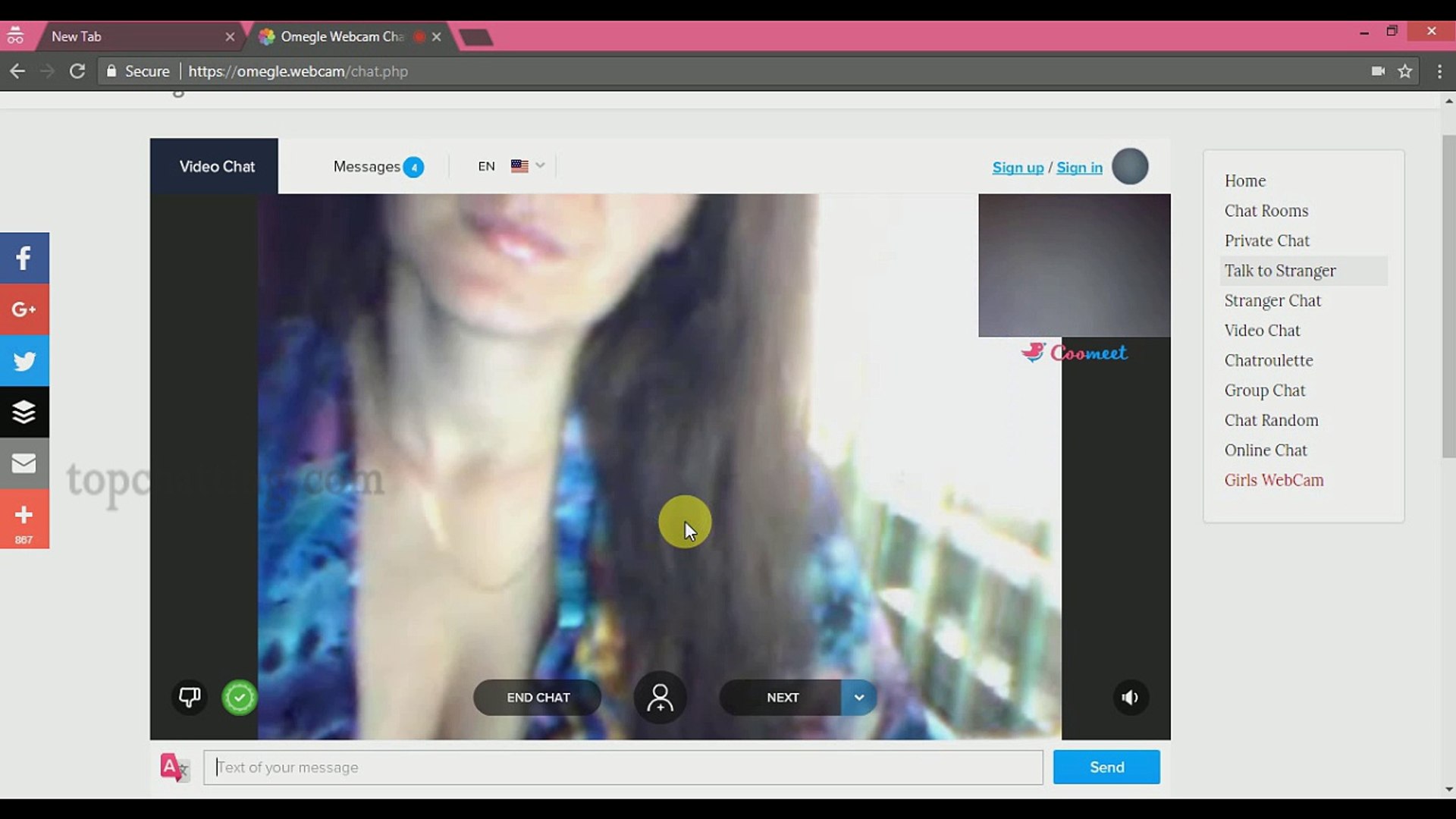Click the email share icon

pyautogui.click(x=24, y=462)
